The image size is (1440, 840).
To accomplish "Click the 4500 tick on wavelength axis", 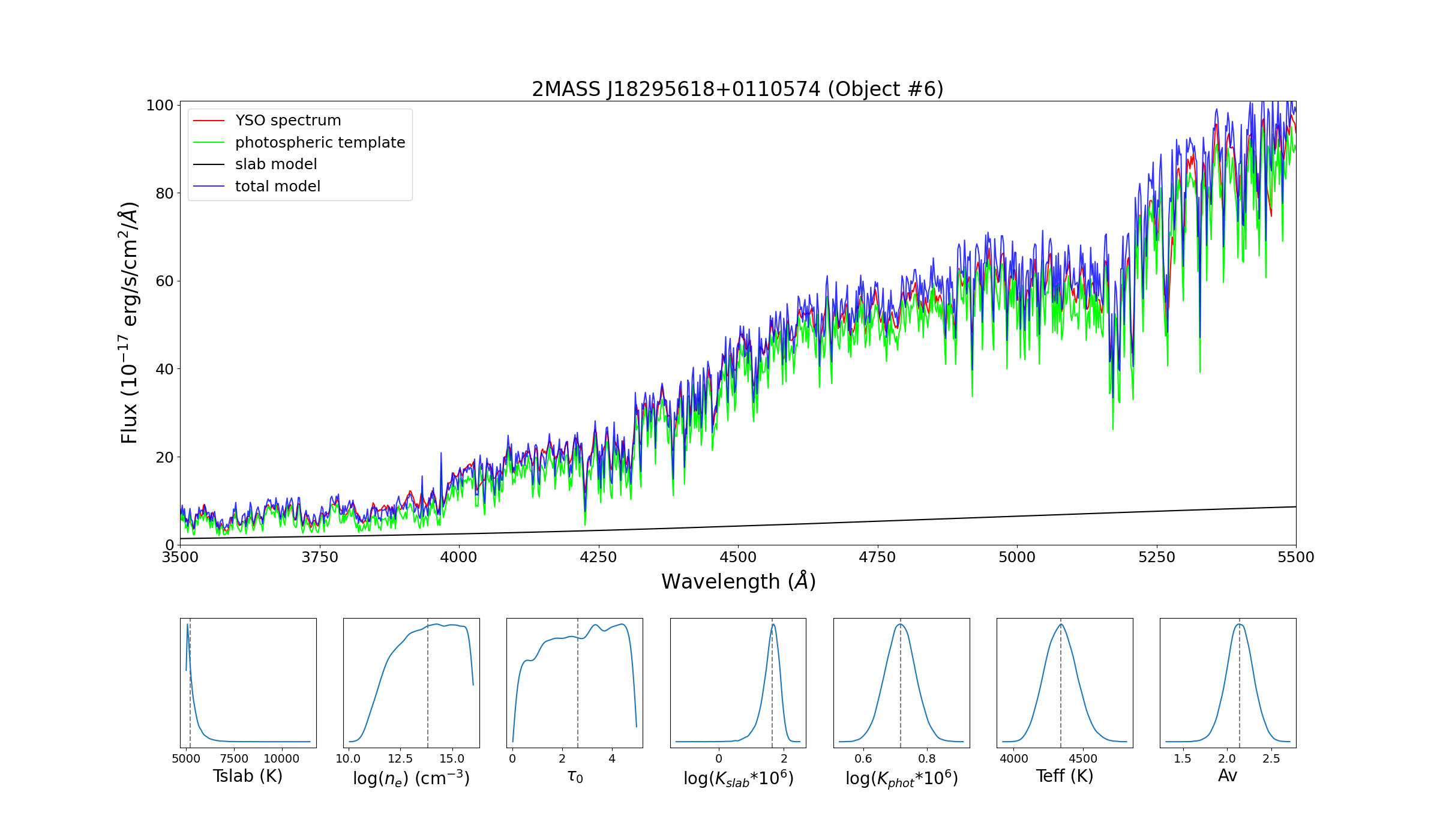I will click(x=738, y=557).
